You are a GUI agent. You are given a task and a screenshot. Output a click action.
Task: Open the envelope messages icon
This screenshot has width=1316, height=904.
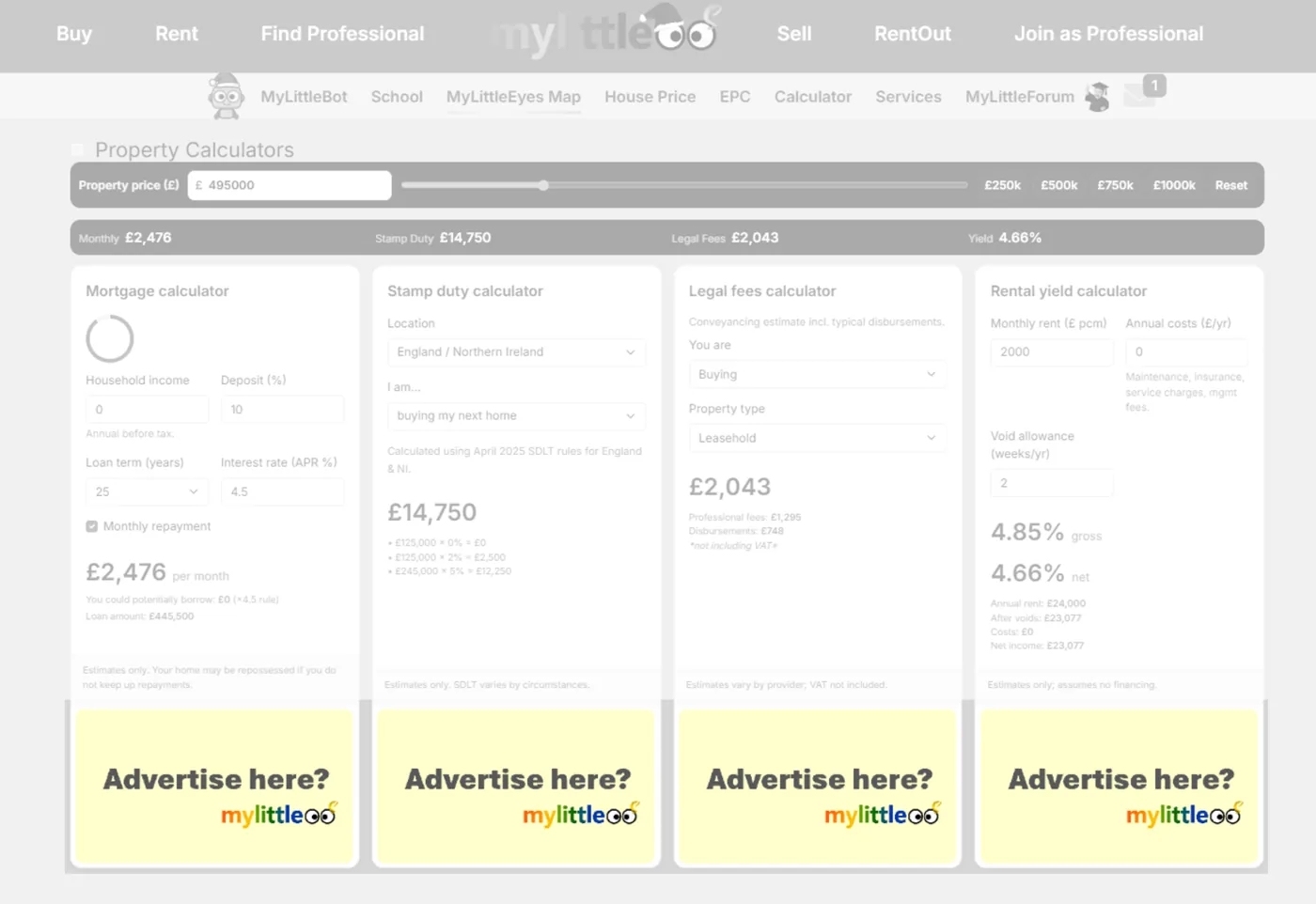point(1139,96)
